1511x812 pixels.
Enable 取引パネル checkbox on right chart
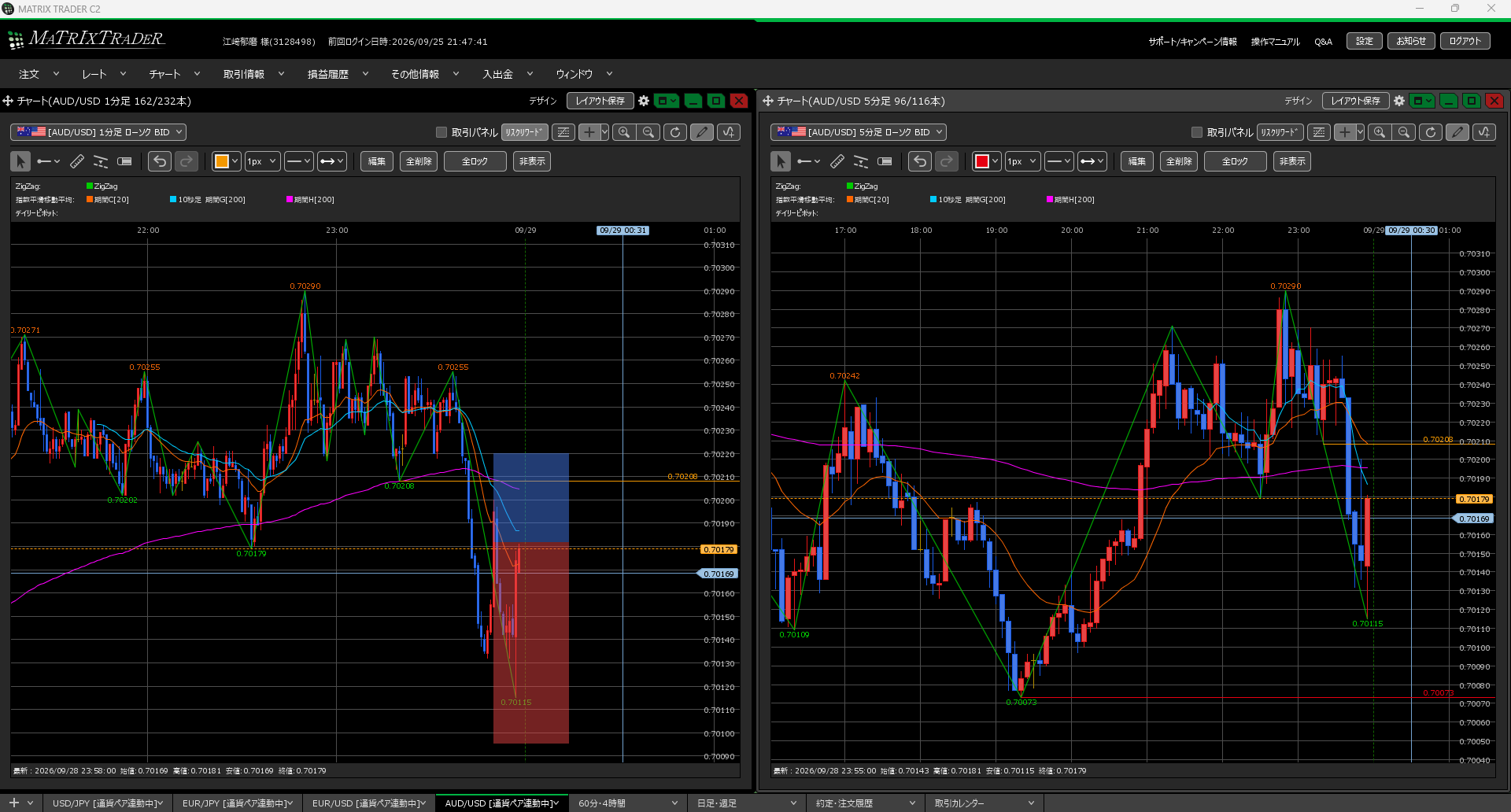coord(1197,132)
